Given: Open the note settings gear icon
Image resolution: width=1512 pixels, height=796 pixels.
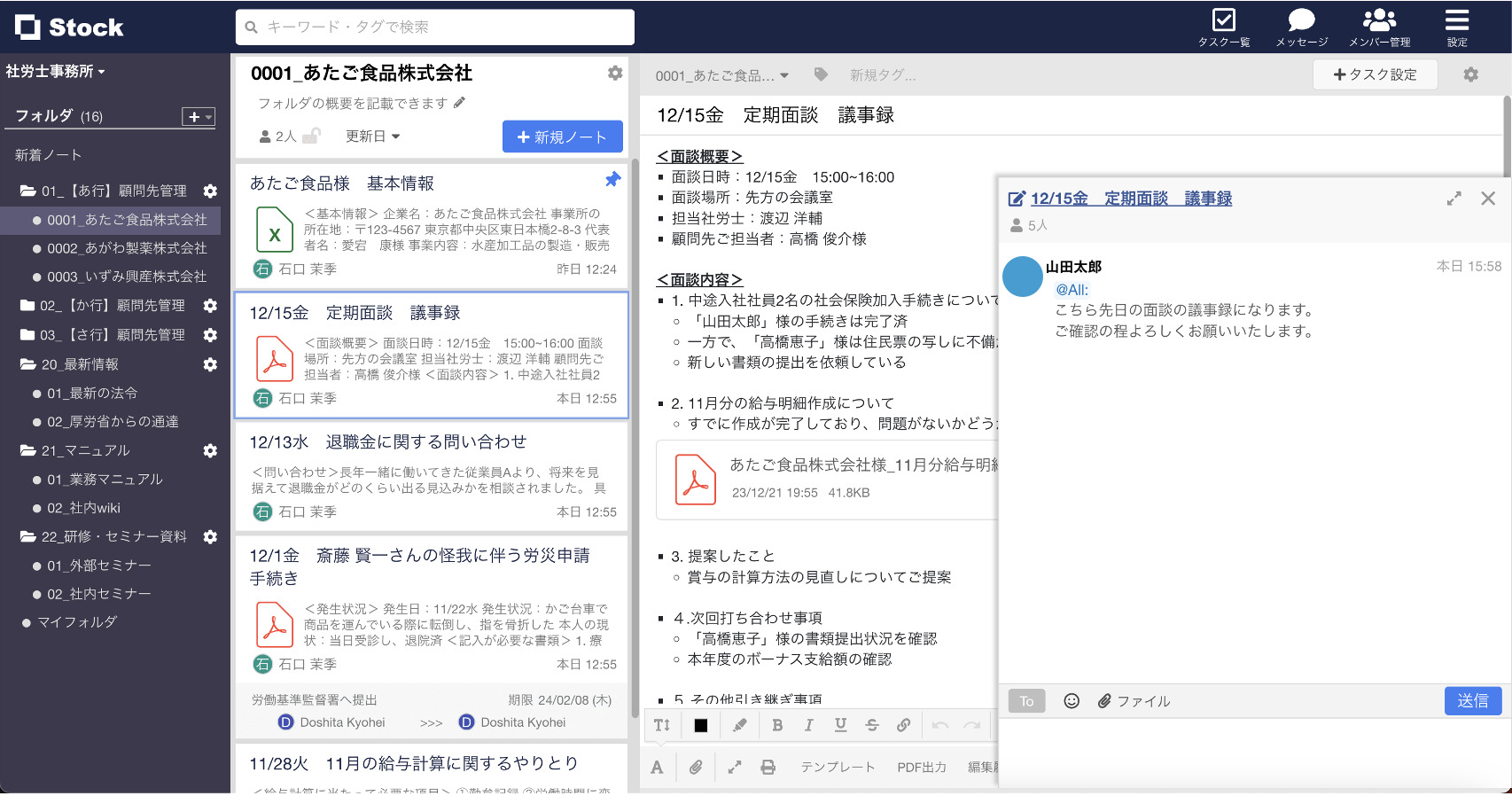Looking at the screenshot, I should pyautogui.click(x=1471, y=74).
